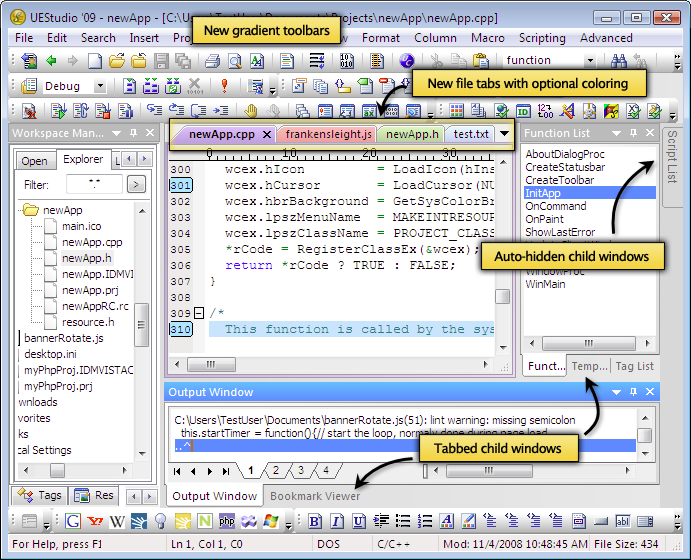The height and width of the screenshot is (560, 691).
Task: Click the Yahoo search icon
Action: point(95,521)
